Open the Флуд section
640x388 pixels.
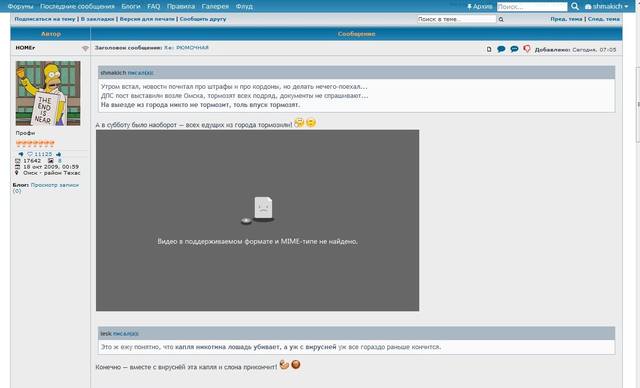click(x=244, y=7)
